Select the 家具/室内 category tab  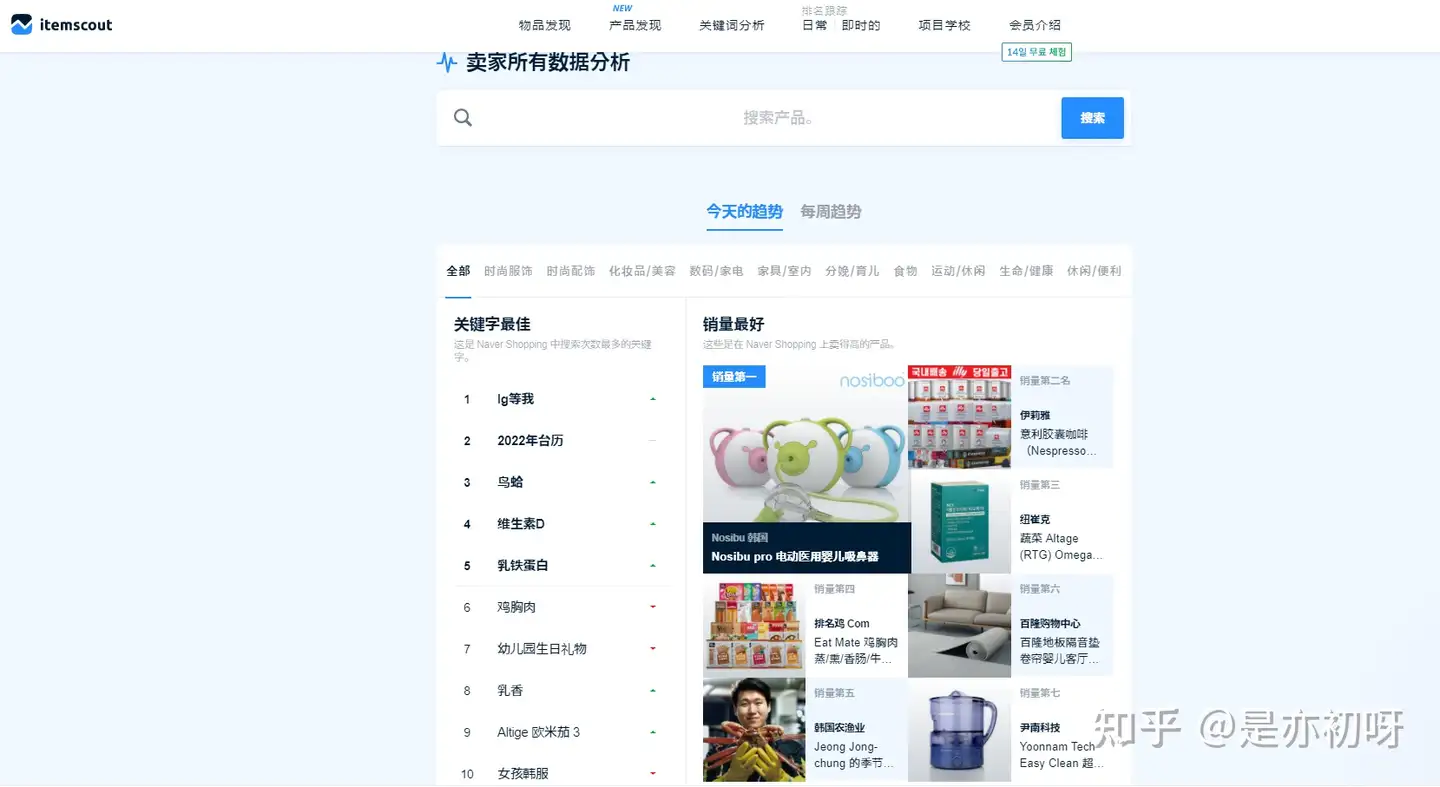pyautogui.click(x=784, y=271)
